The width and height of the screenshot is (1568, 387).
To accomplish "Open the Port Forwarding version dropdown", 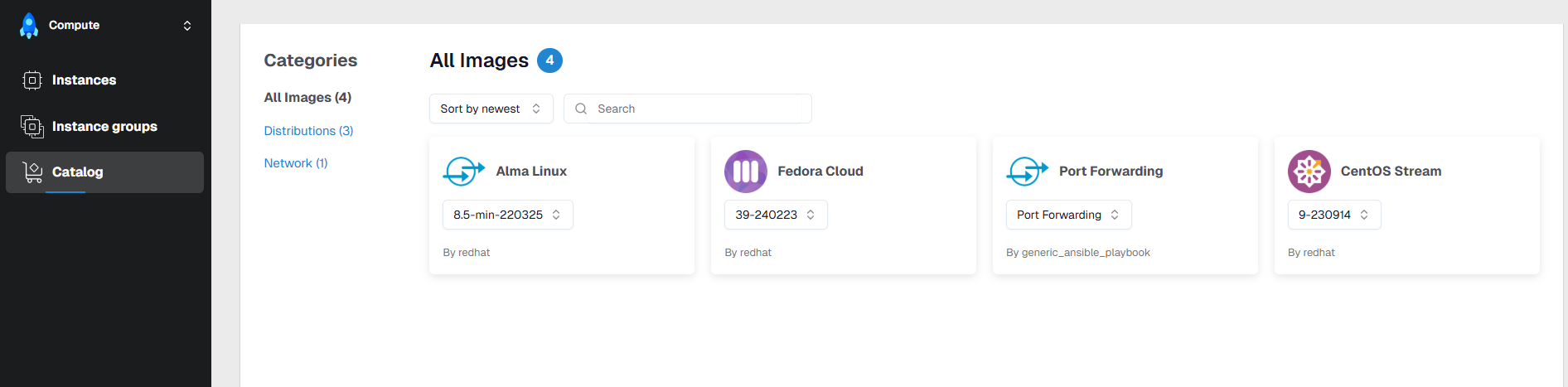I will tap(1068, 215).
